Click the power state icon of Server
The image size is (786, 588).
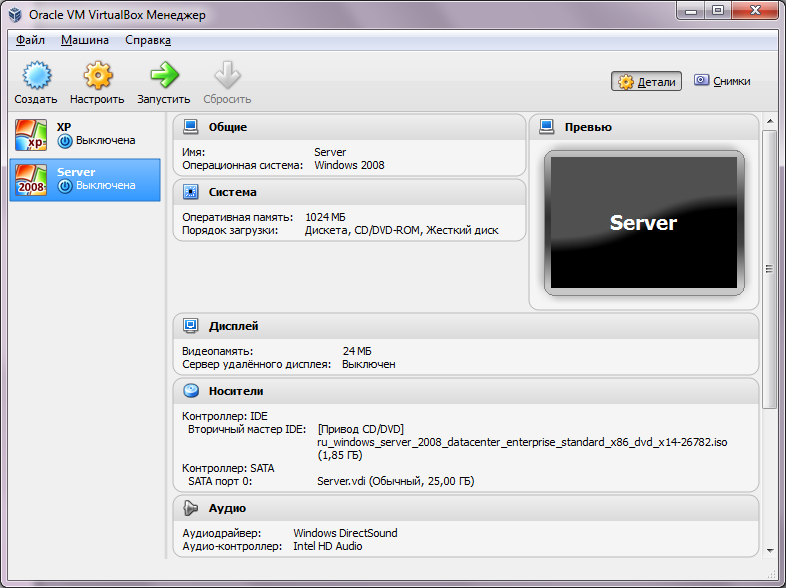[65, 186]
